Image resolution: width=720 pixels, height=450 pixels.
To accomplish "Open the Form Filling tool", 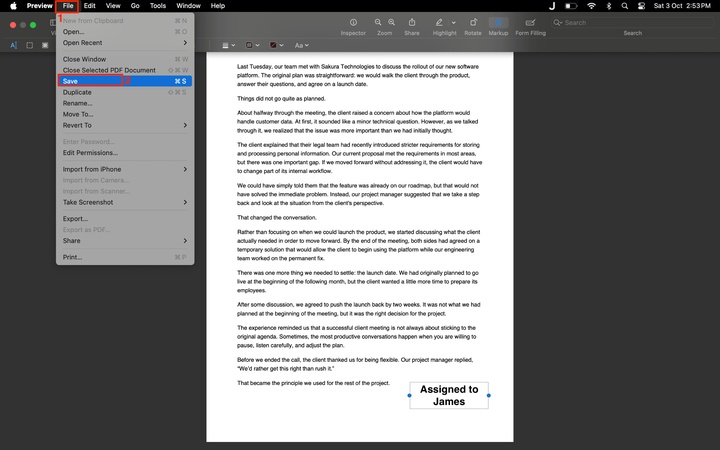I will tap(530, 22).
